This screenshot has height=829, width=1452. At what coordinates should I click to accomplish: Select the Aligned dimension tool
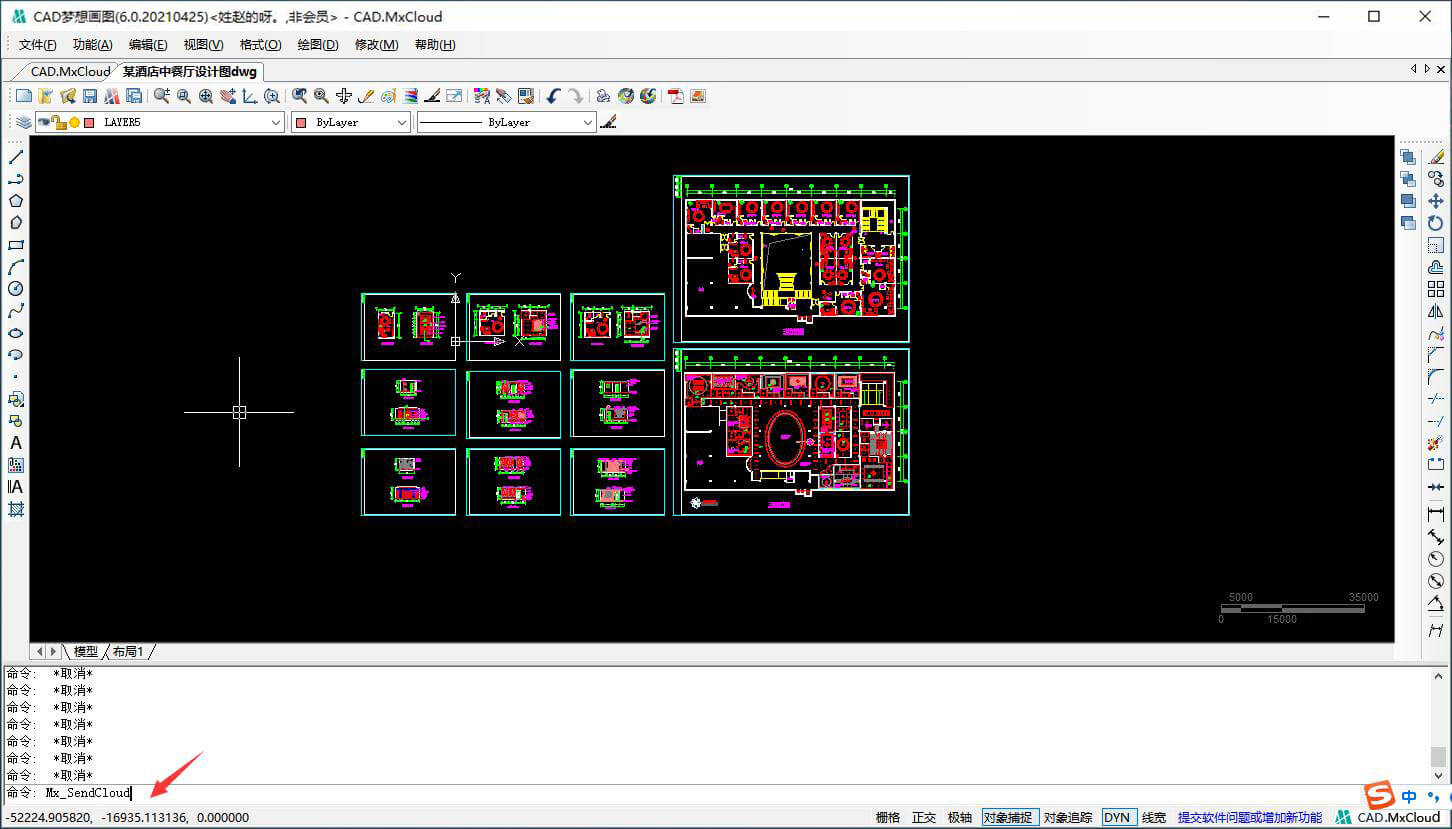tap(1436, 537)
